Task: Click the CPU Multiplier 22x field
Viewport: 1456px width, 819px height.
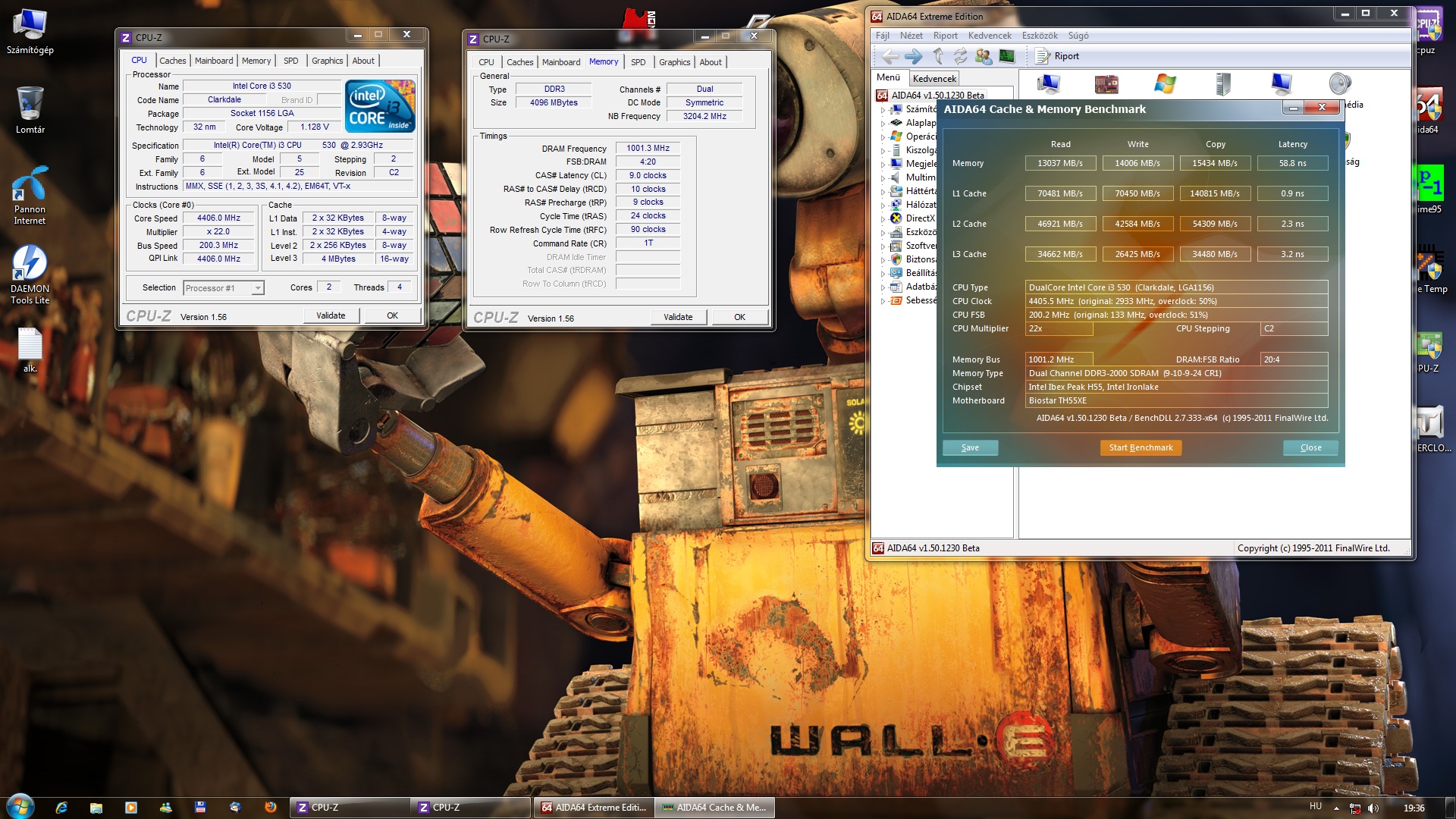Action: click(x=1059, y=329)
